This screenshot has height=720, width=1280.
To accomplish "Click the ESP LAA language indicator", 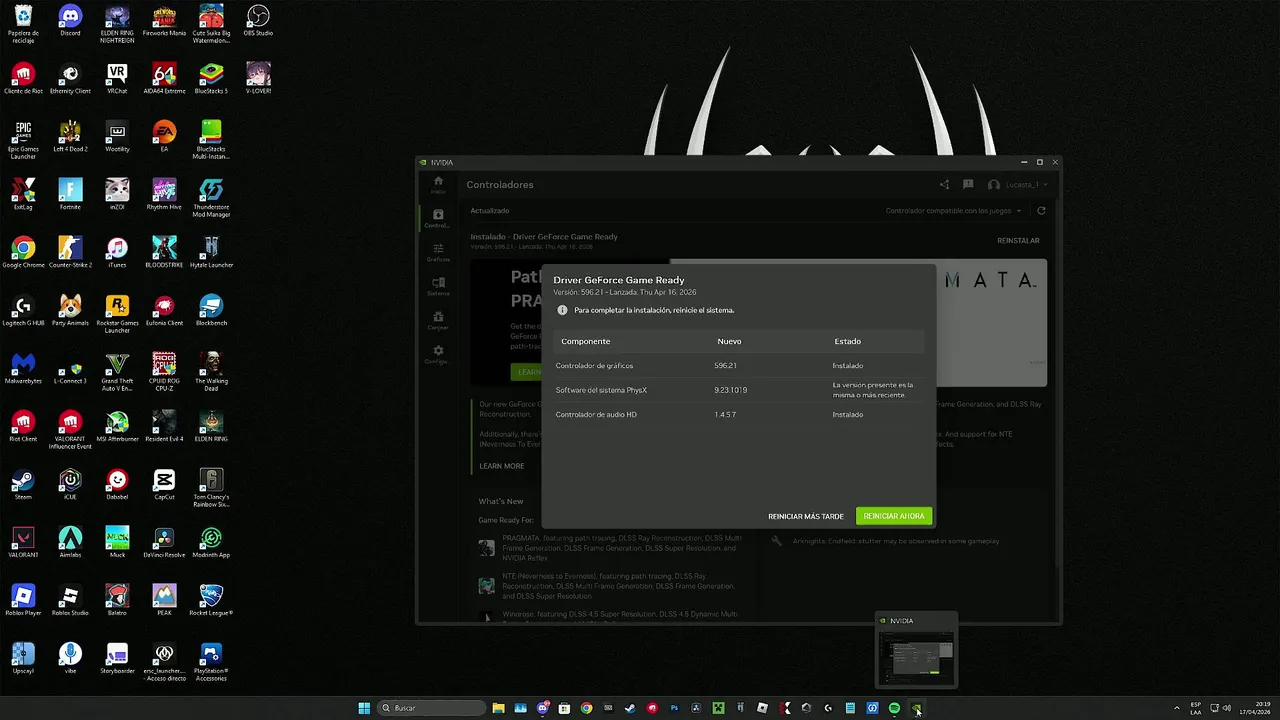I will (x=1196, y=708).
